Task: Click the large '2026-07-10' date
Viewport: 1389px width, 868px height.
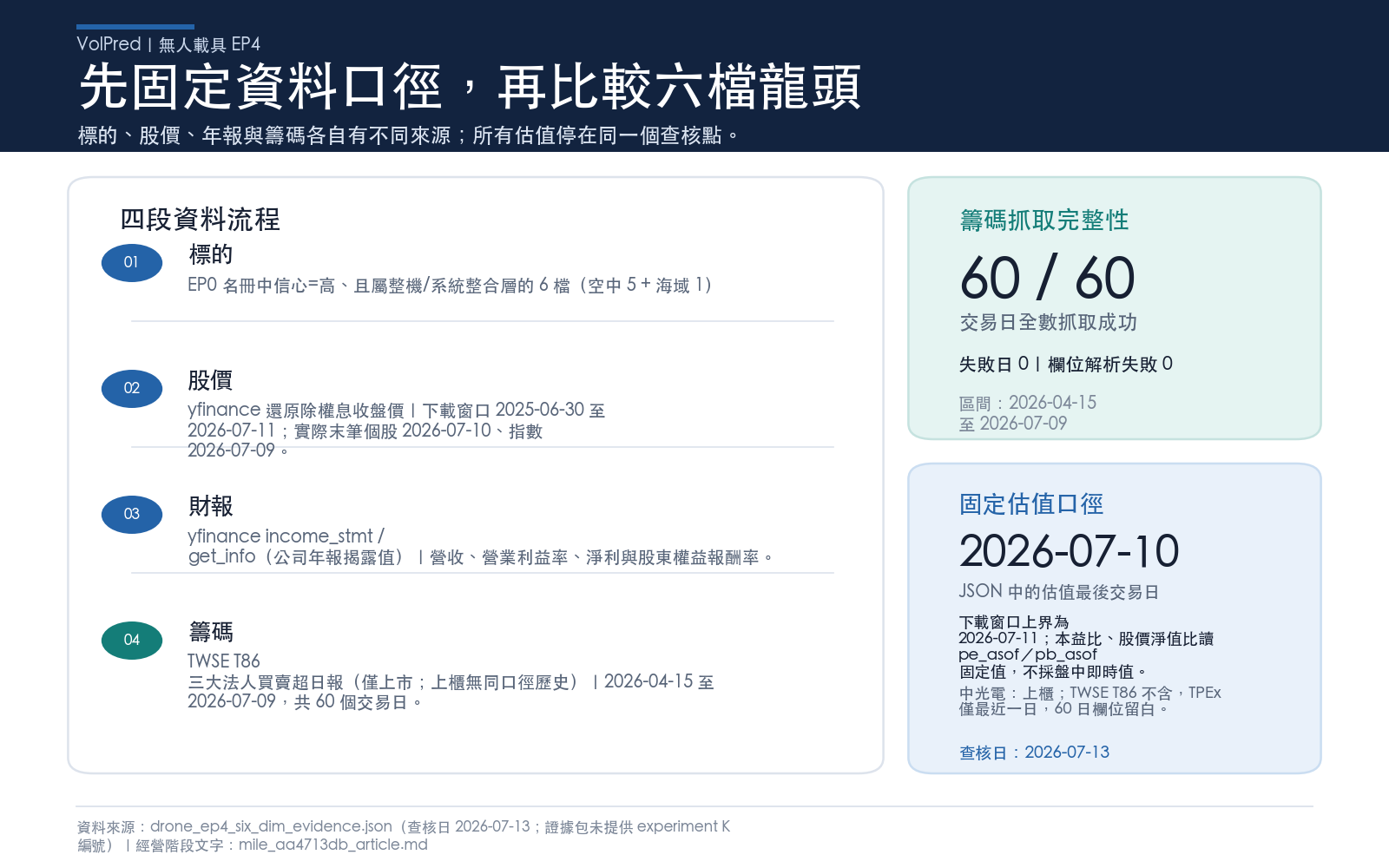Action: click(1070, 551)
